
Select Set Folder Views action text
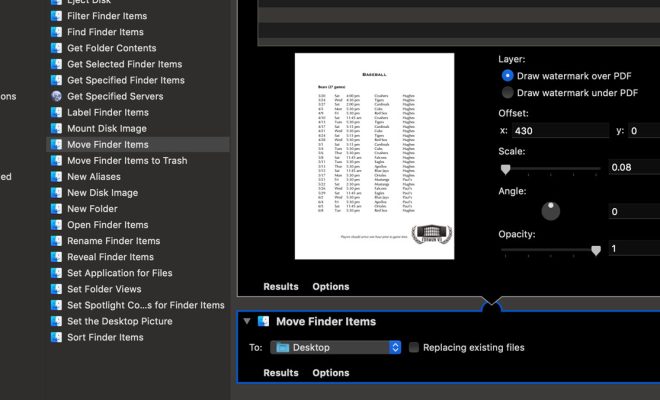[104, 289]
